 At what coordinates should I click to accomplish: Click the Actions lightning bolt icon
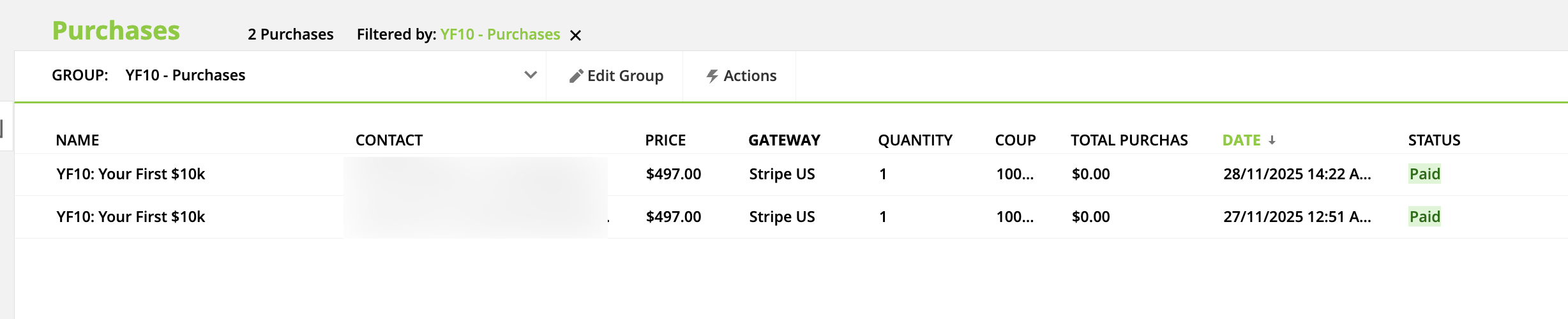coord(712,77)
